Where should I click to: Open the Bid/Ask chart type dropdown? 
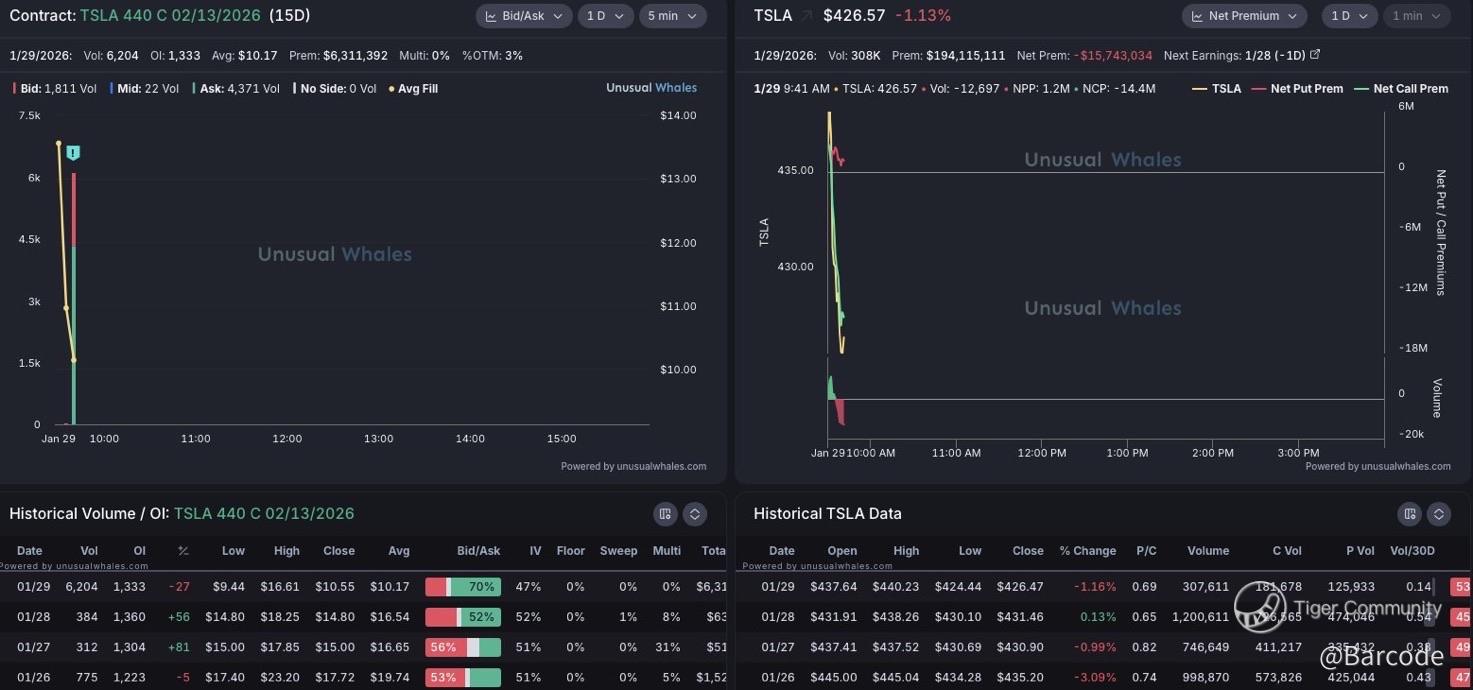524,16
